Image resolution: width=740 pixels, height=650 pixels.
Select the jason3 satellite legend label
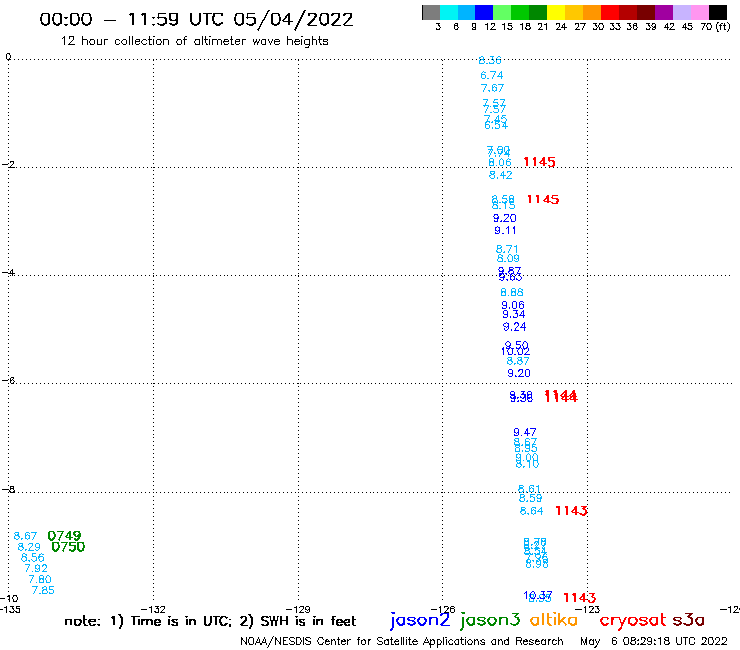tap(490, 620)
